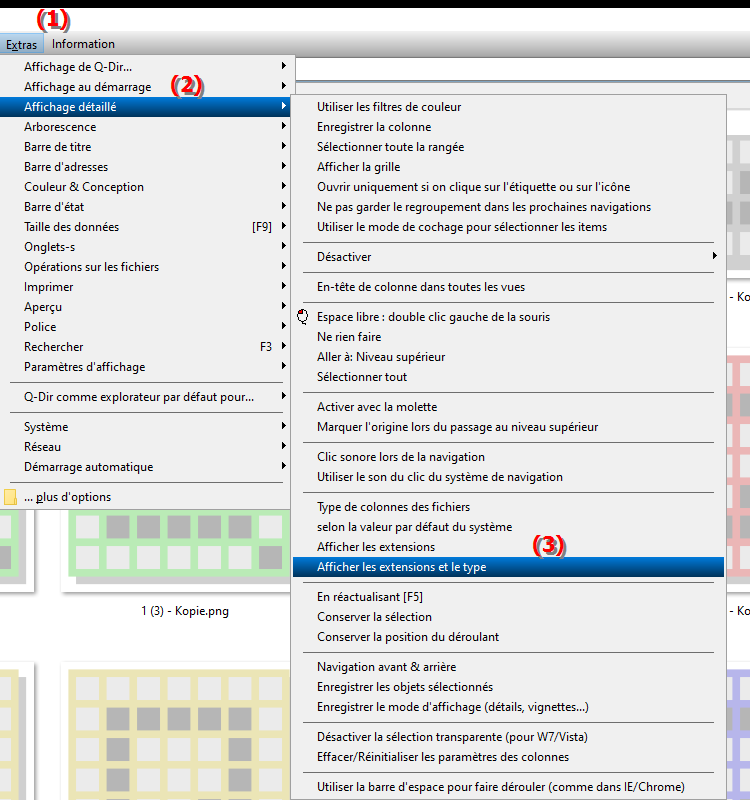Open Taille des données submenu
Screen dimensions: 750x800
point(145,227)
